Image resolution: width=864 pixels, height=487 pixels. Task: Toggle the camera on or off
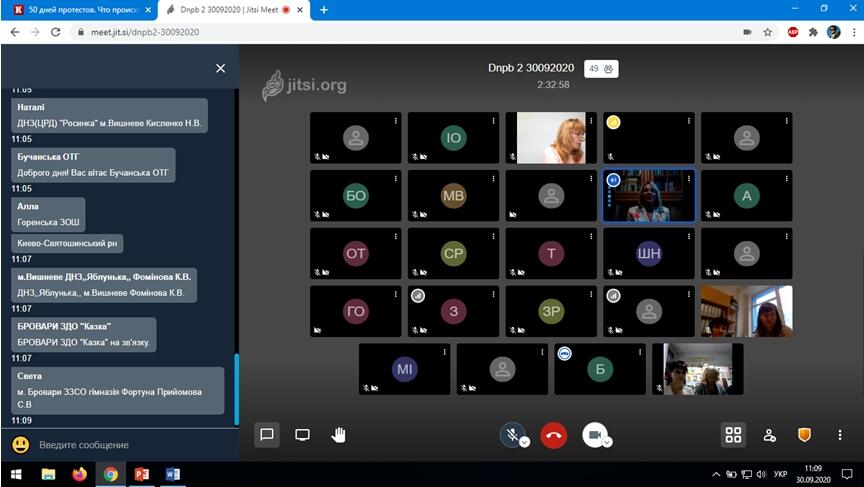pyautogui.click(x=594, y=435)
